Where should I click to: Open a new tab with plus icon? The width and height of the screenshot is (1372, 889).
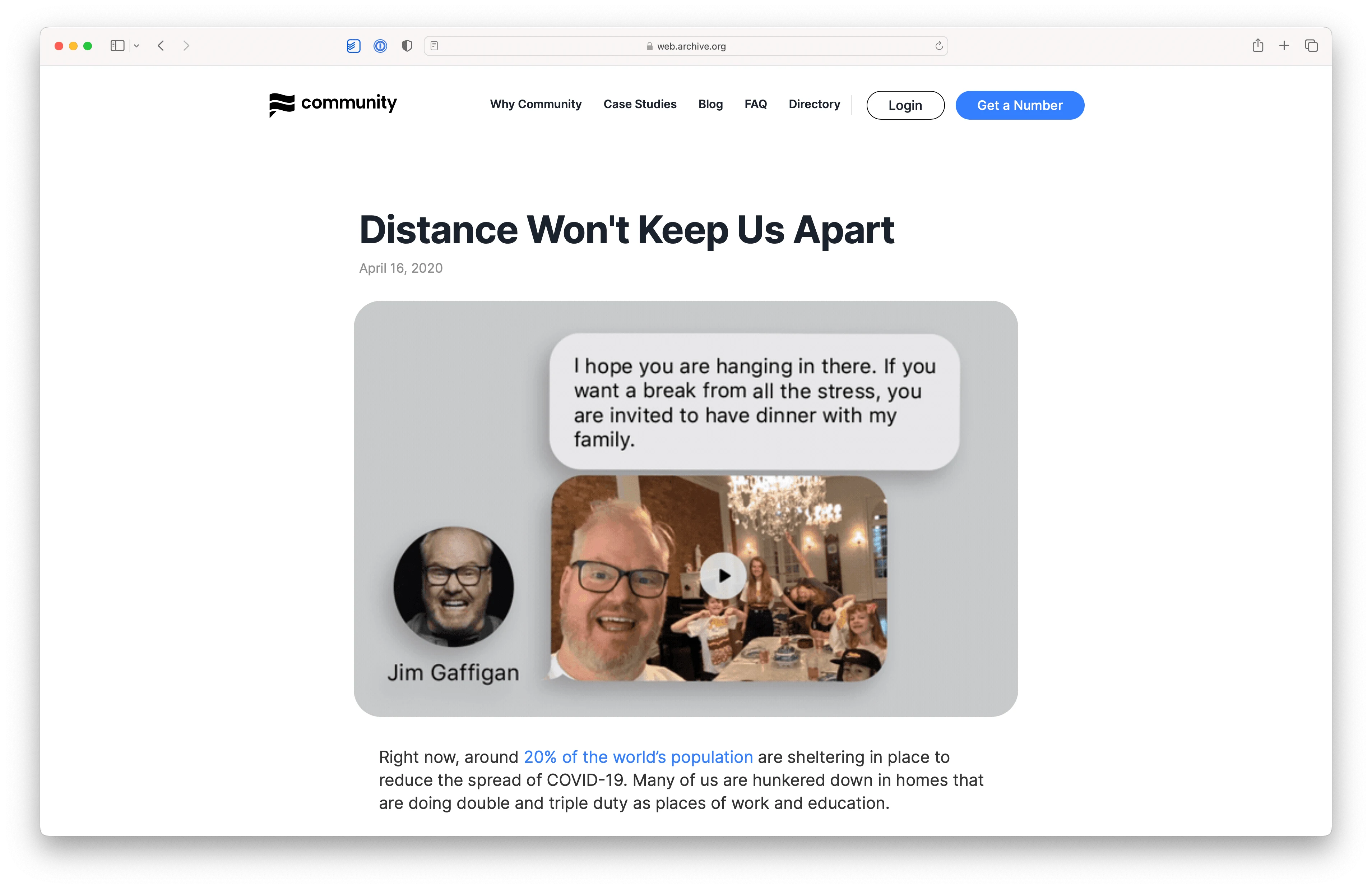tap(1284, 46)
